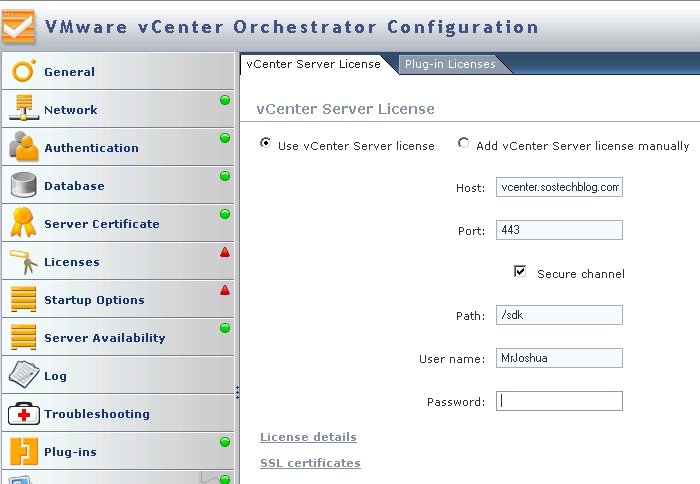Screen dimensions: 700x484
Task: Select Add vCenter Server license manually
Action: click(x=463, y=143)
